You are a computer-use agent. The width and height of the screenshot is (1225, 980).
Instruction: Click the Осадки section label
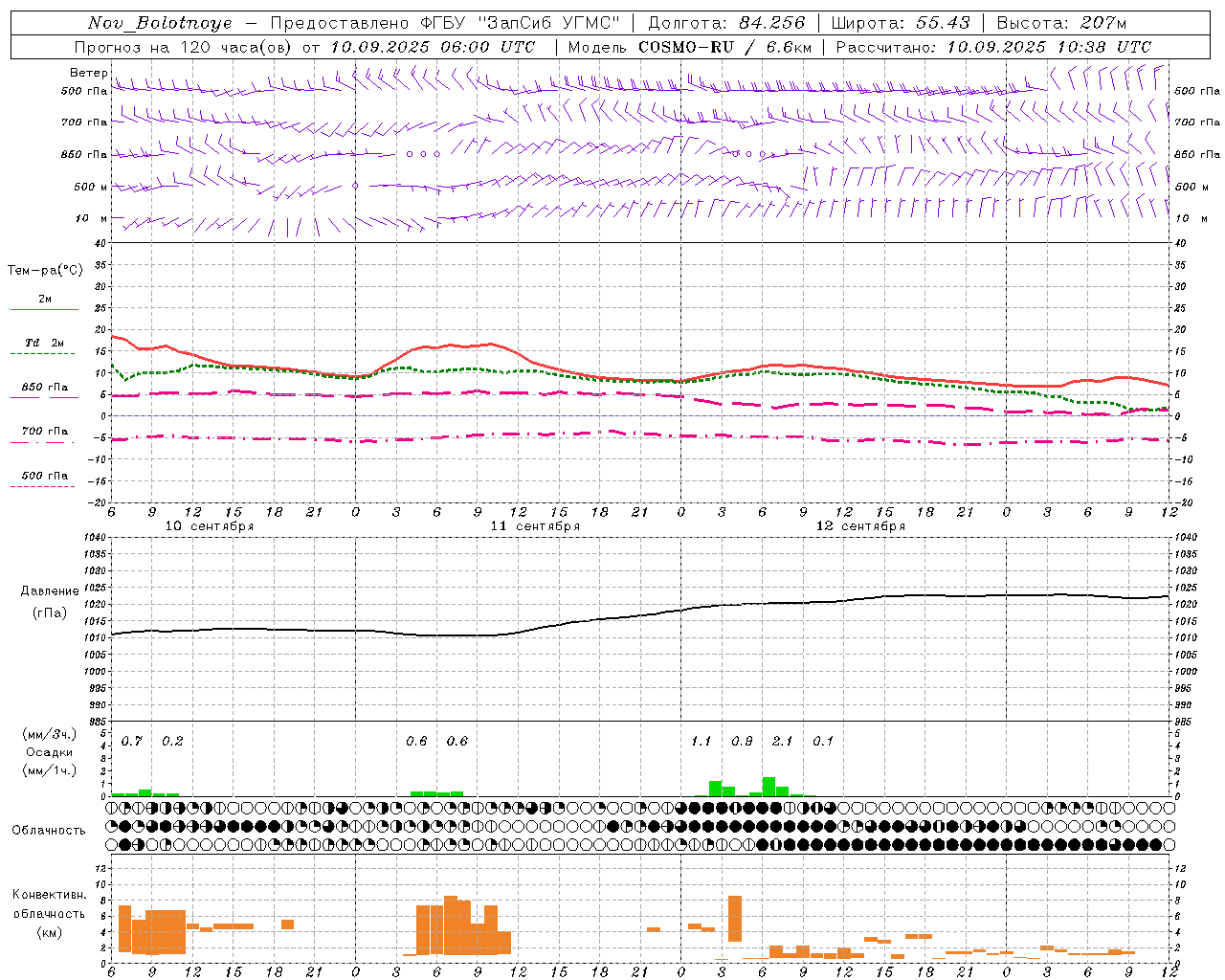(50, 752)
